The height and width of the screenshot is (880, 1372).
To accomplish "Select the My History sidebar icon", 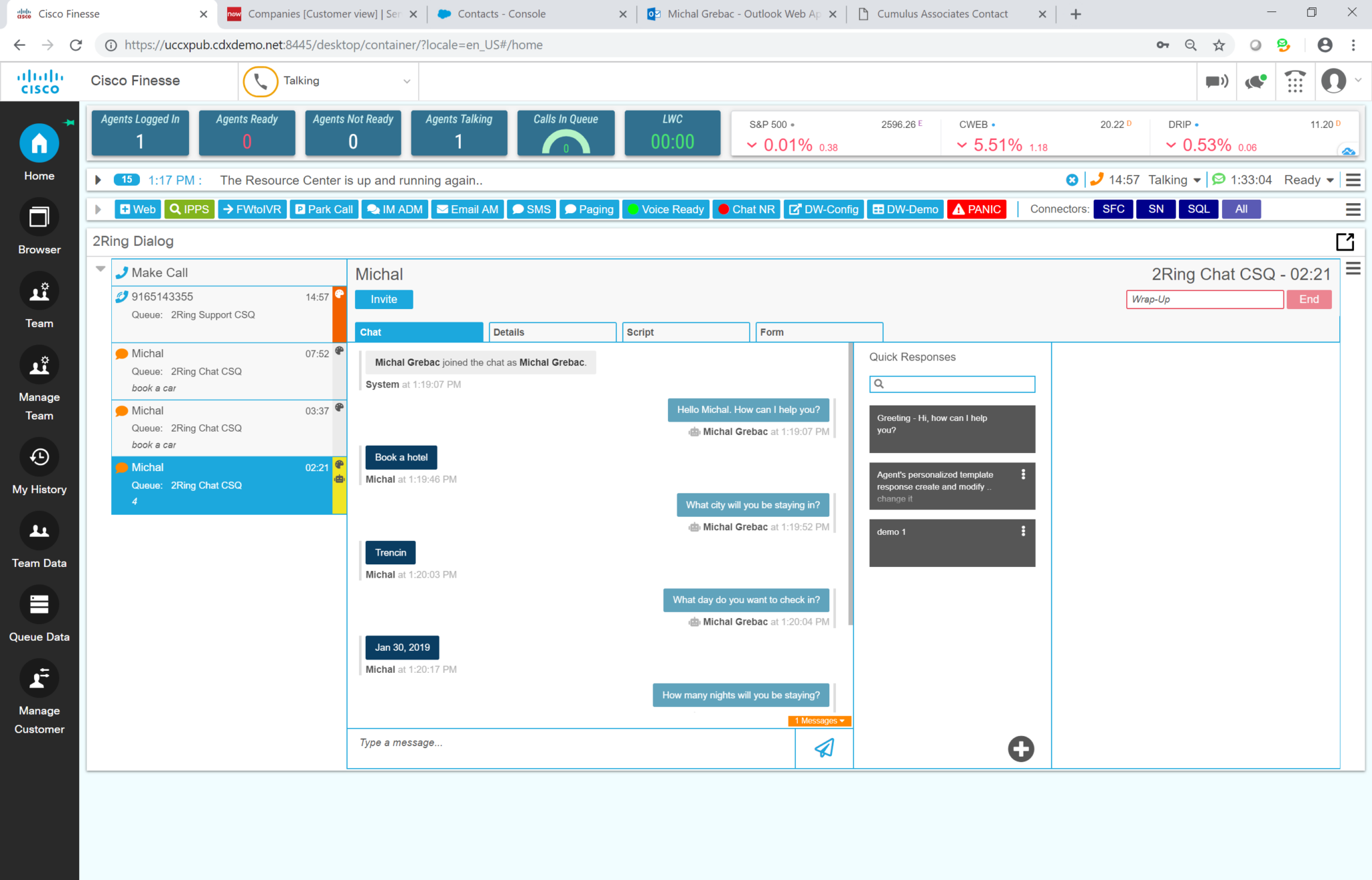I will 39,458.
